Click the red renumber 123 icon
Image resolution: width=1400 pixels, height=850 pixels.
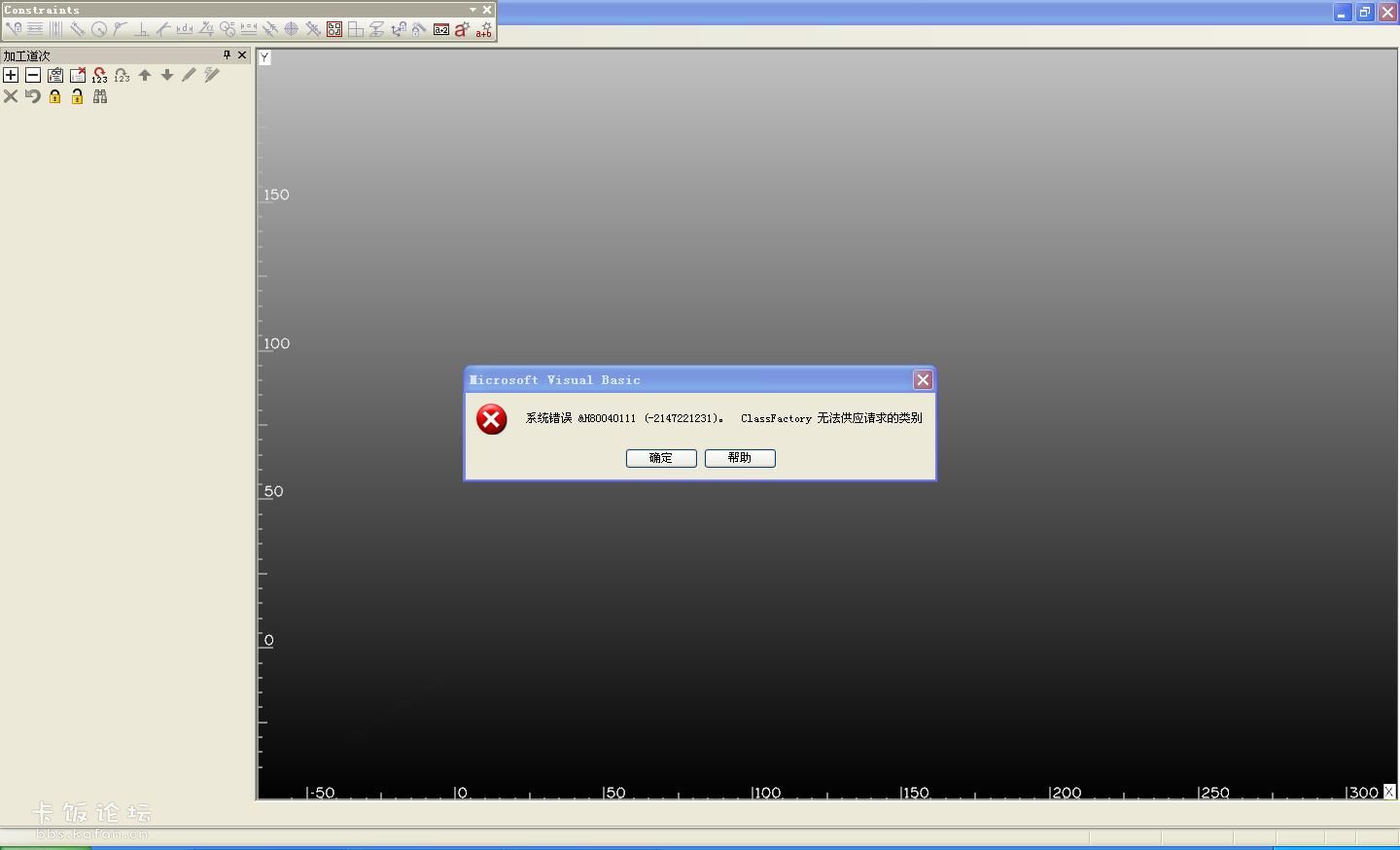pos(99,75)
